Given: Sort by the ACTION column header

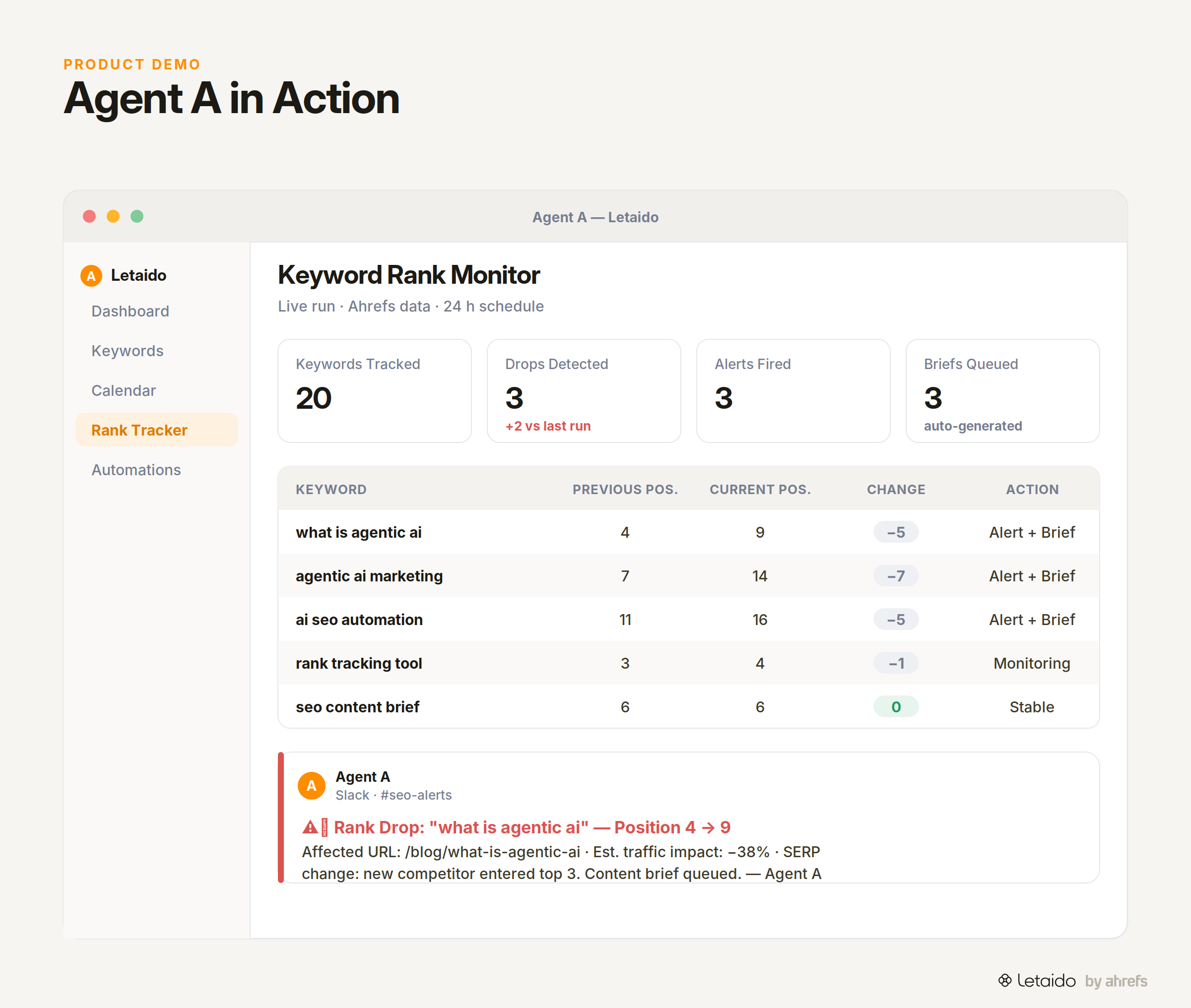Looking at the screenshot, I should click(x=1032, y=490).
